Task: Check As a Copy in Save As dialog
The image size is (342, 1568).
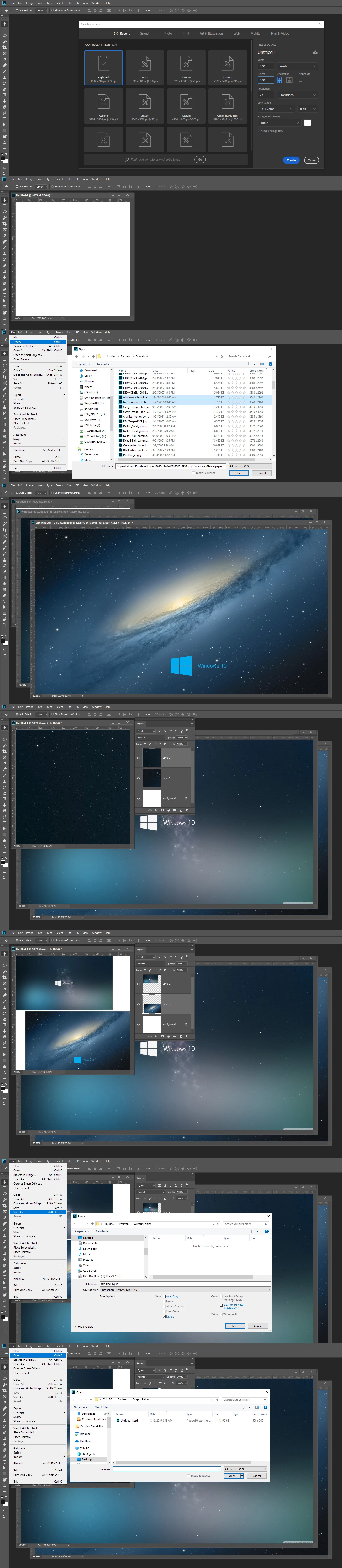Action: coord(164,1296)
